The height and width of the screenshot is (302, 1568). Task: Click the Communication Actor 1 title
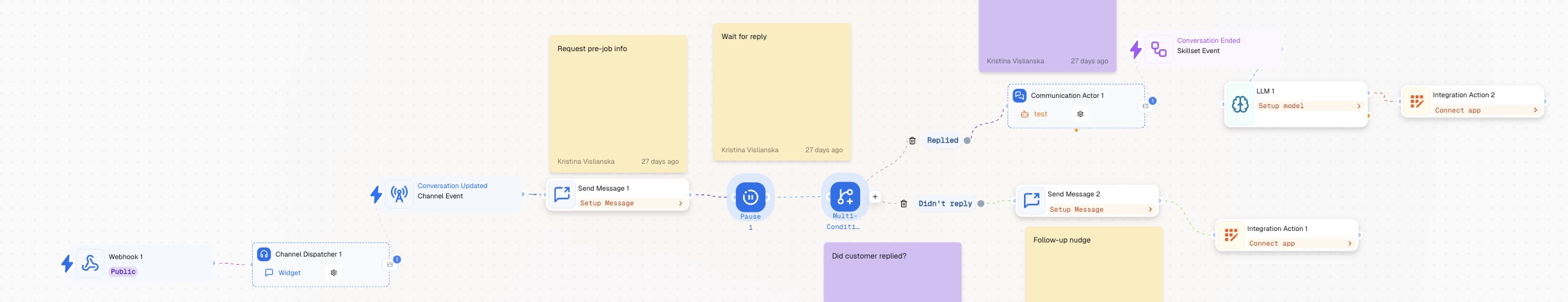point(1067,95)
